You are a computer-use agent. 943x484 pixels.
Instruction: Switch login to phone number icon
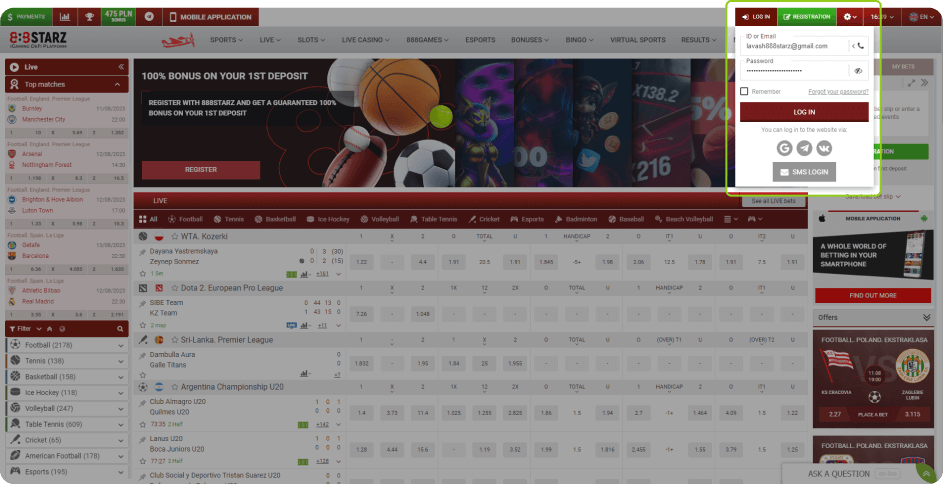click(858, 46)
